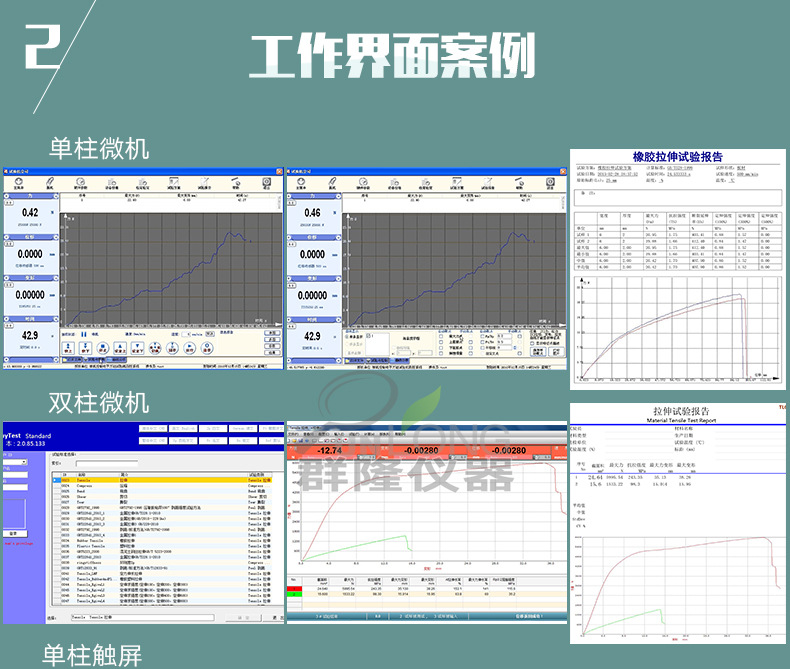Image resolution: width=790 pixels, height=669 pixels.
Task: Open the rubber tensile test report thumbnail
Action: (x=678, y=269)
